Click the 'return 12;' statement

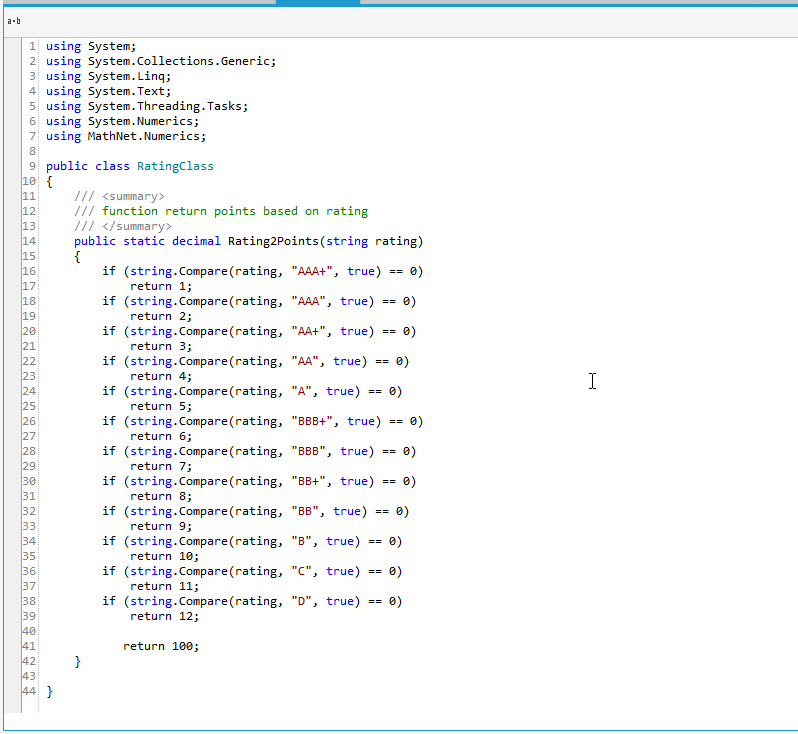tap(164, 617)
